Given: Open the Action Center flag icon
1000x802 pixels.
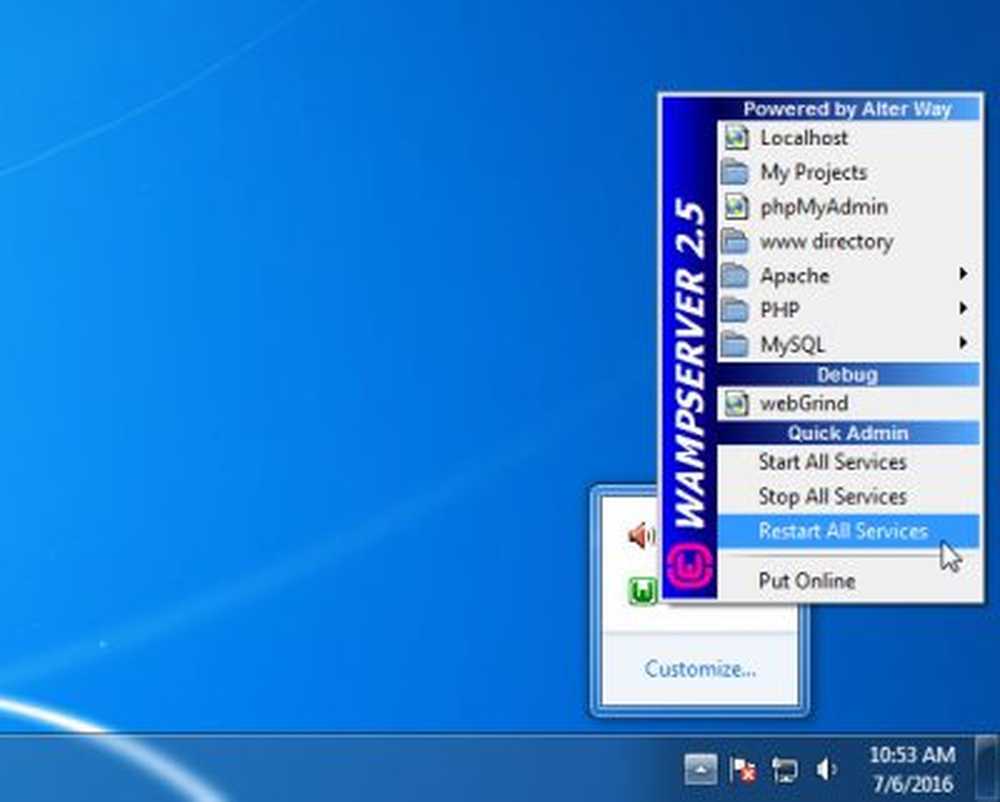Looking at the screenshot, I should [x=742, y=769].
